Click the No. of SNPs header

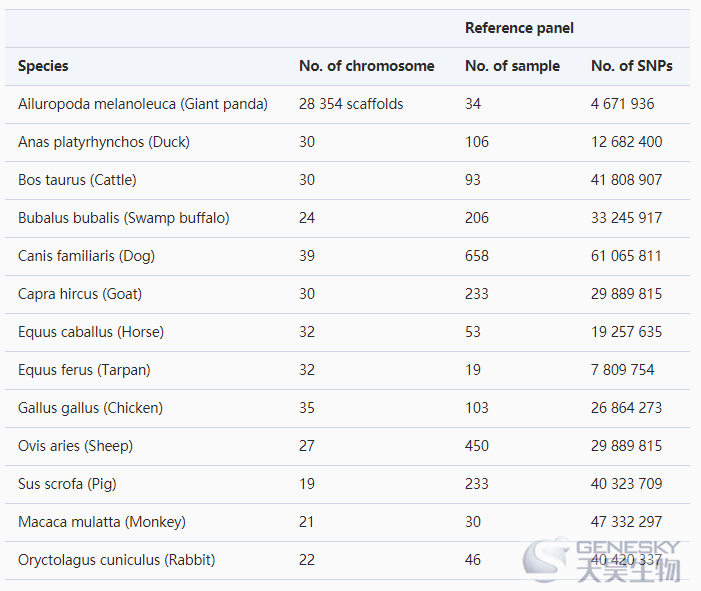click(x=632, y=66)
